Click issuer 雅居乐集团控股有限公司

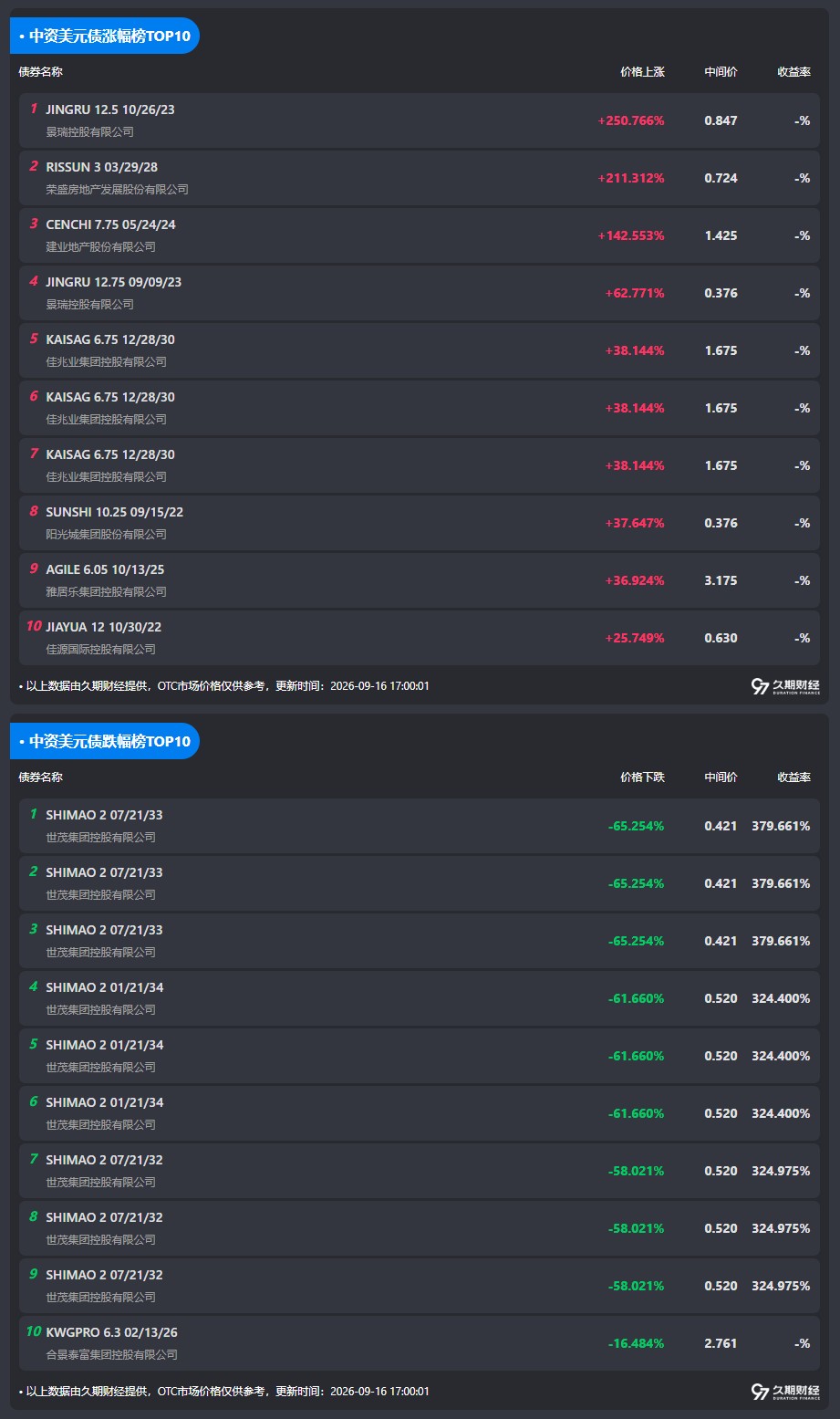coord(107,592)
